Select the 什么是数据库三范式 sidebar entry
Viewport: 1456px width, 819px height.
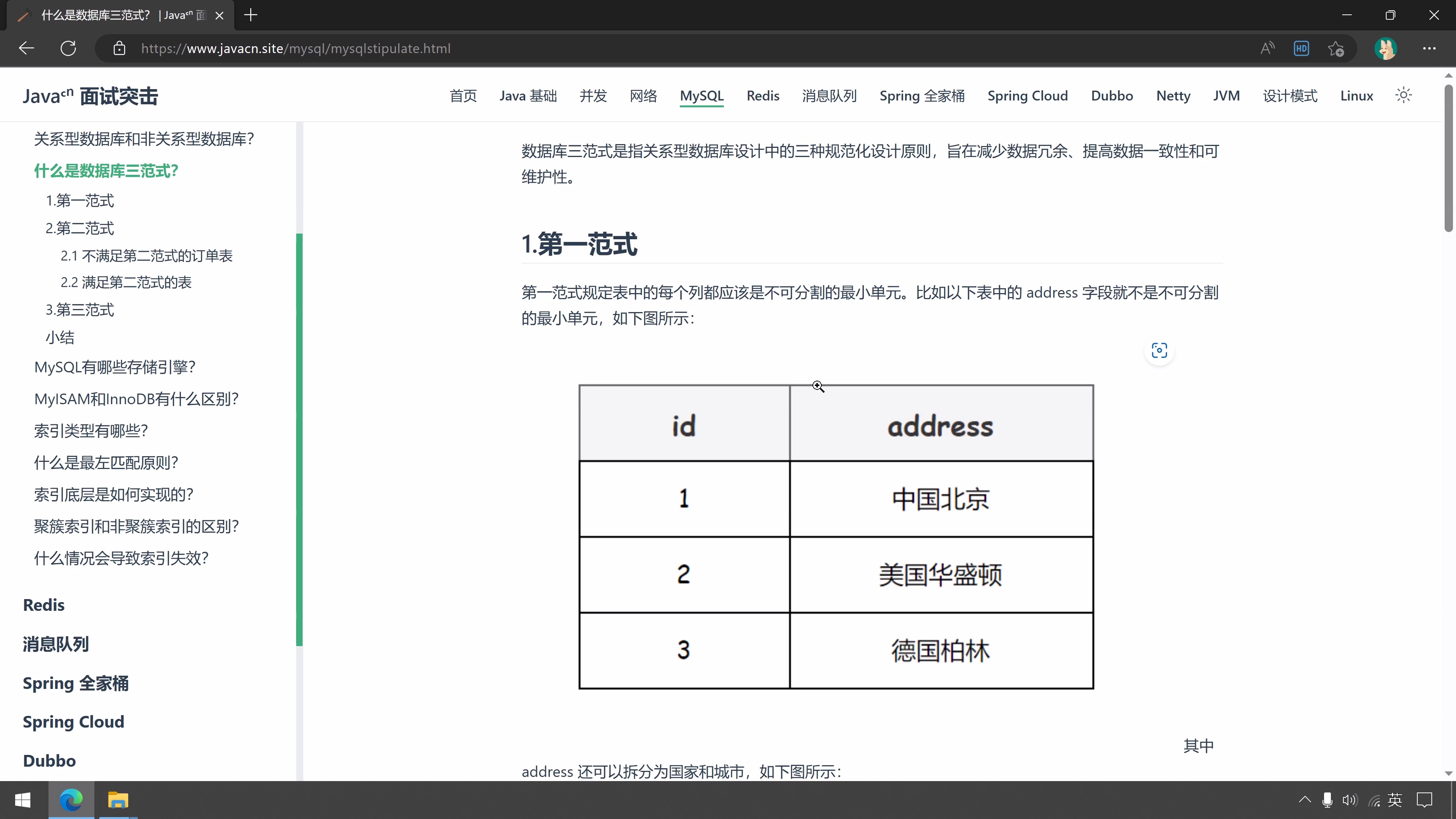106,171
